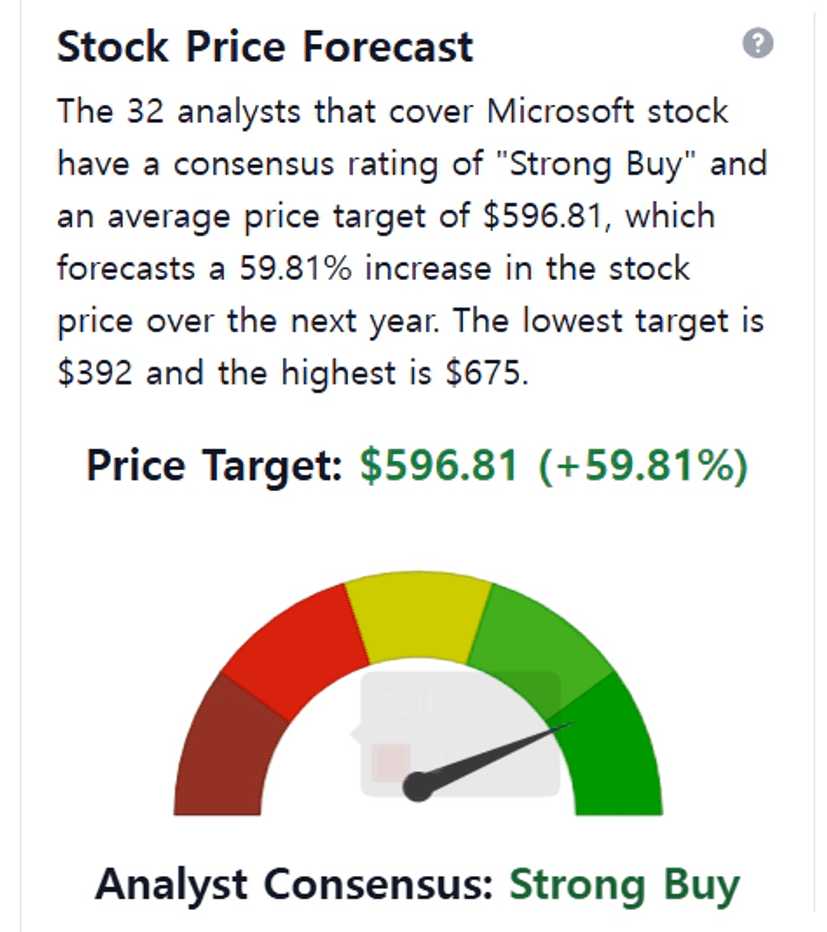The image size is (827, 932).
Task: Click the (+59.81%) increase figure
Action: click(x=643, y=467)
